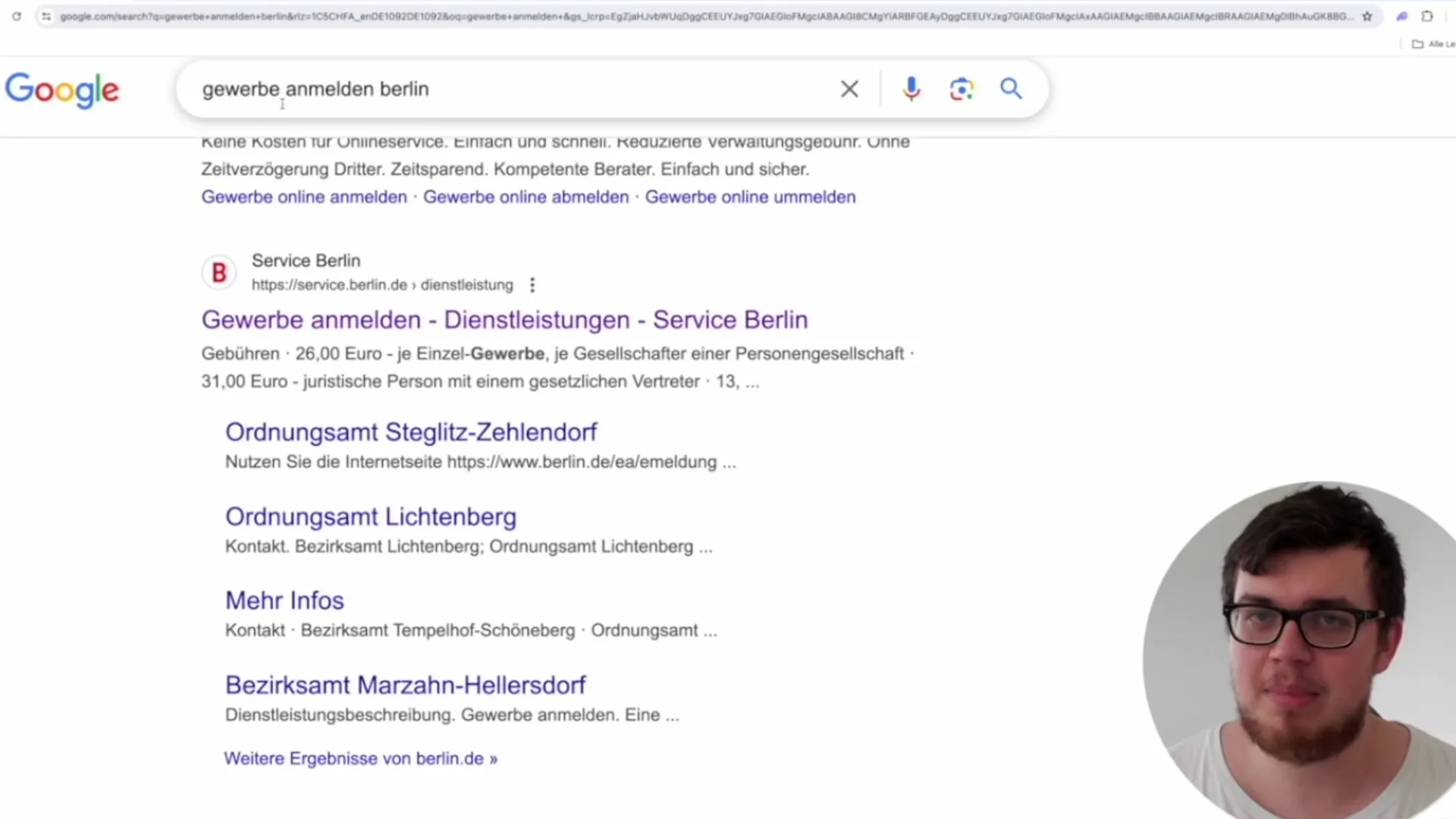
Task: Click the voice search microphone icon
Action: pos(911,89)
